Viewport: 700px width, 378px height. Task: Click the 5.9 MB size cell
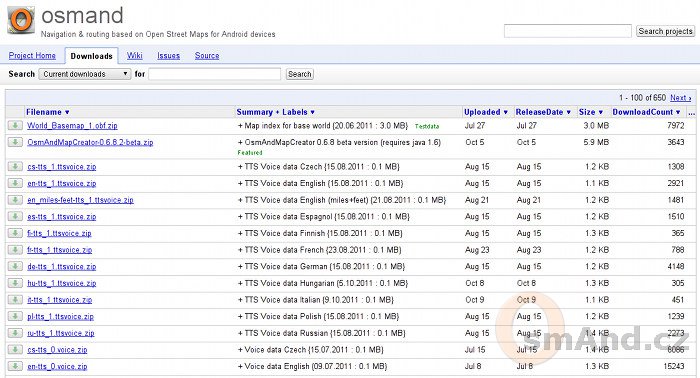[596, 142]
